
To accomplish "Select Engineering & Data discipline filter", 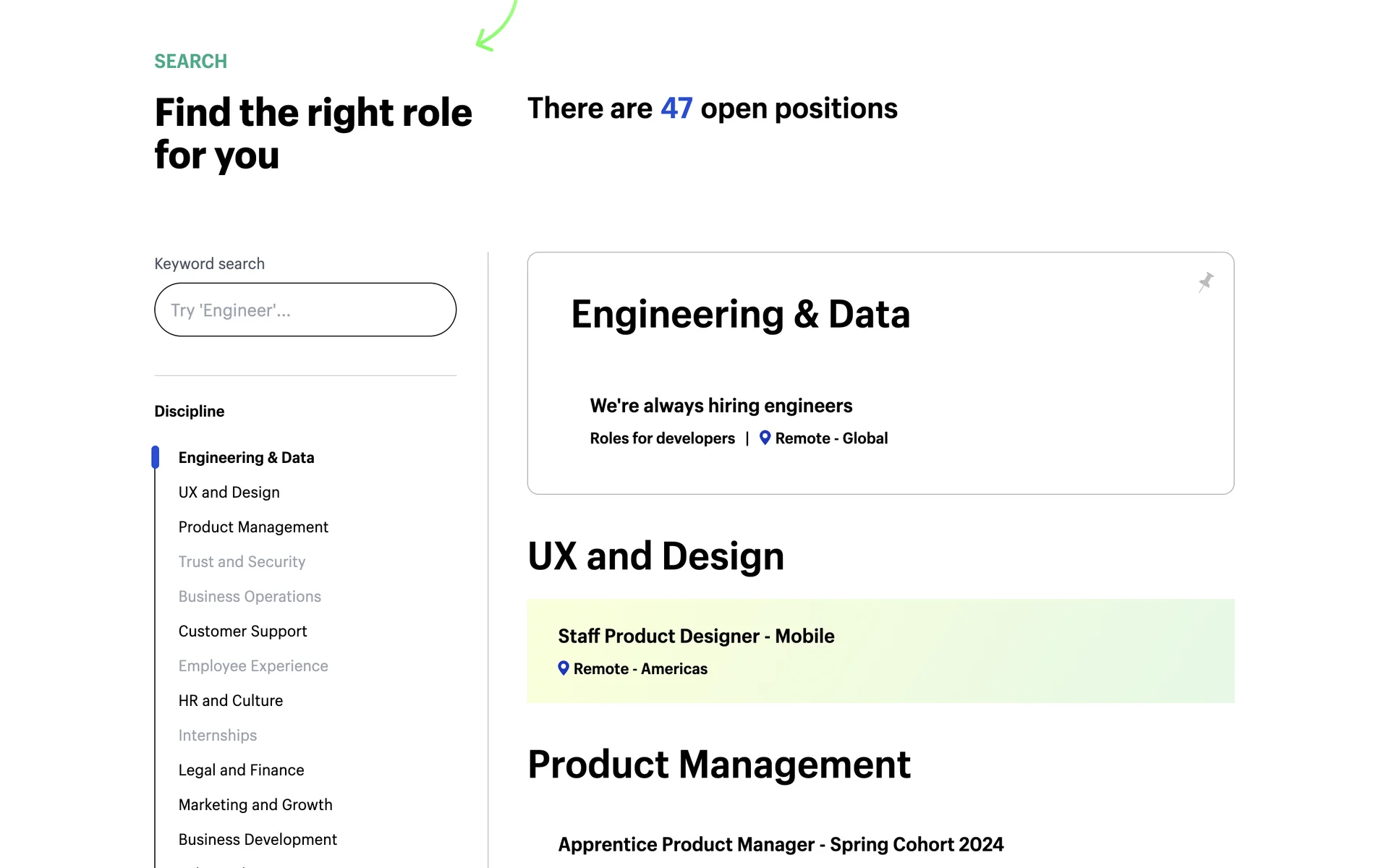I will click(246, 458).
